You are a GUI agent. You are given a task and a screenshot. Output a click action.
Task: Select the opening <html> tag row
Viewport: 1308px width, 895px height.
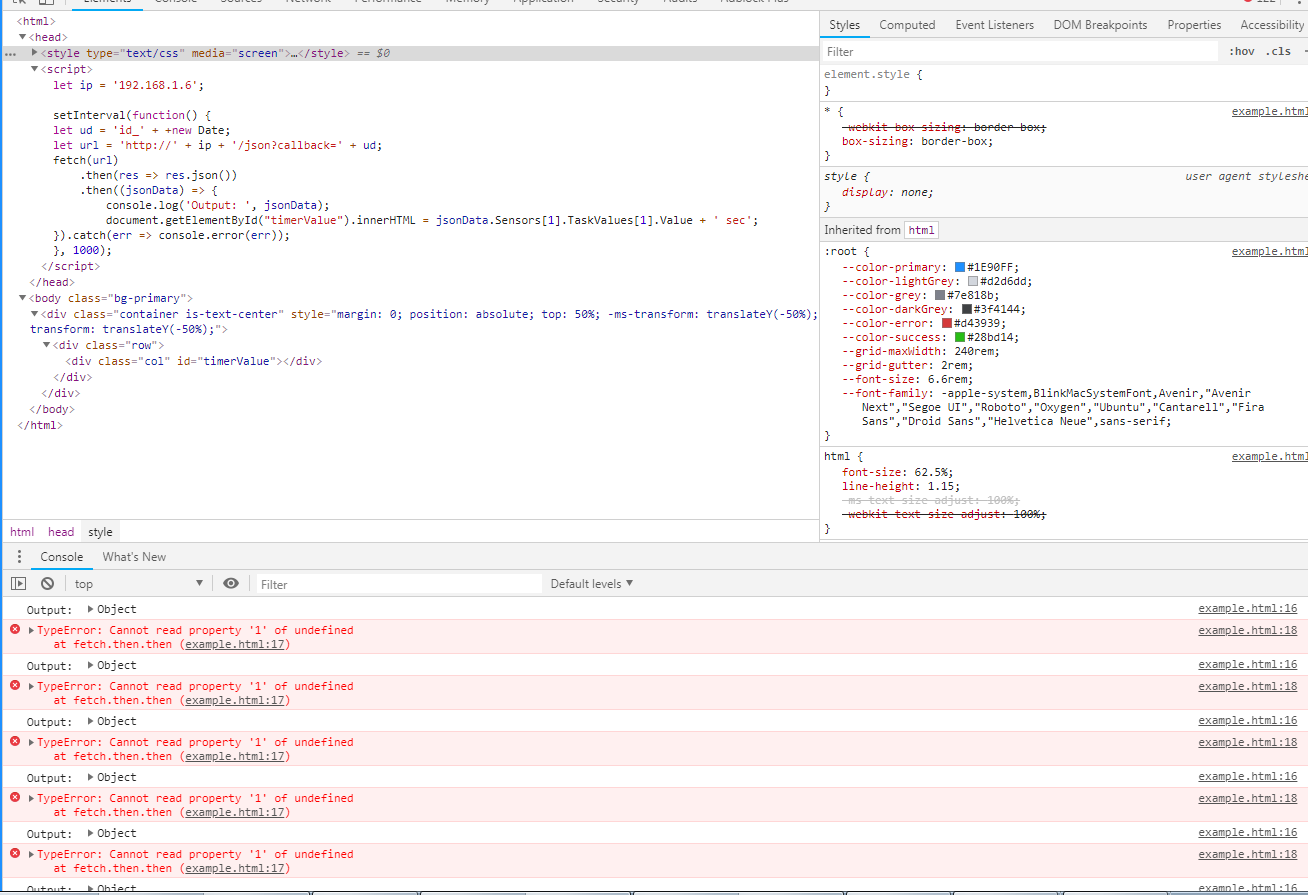pyautogui.click(x=36, y=21)
